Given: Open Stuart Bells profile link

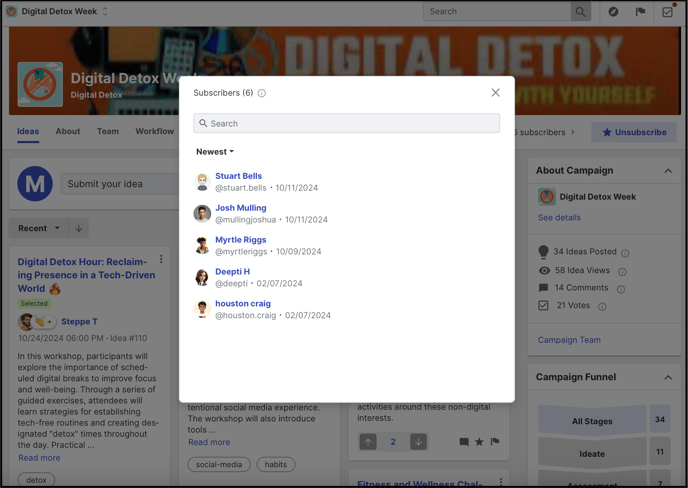Looking at the screenshot, I should (238, 176).
